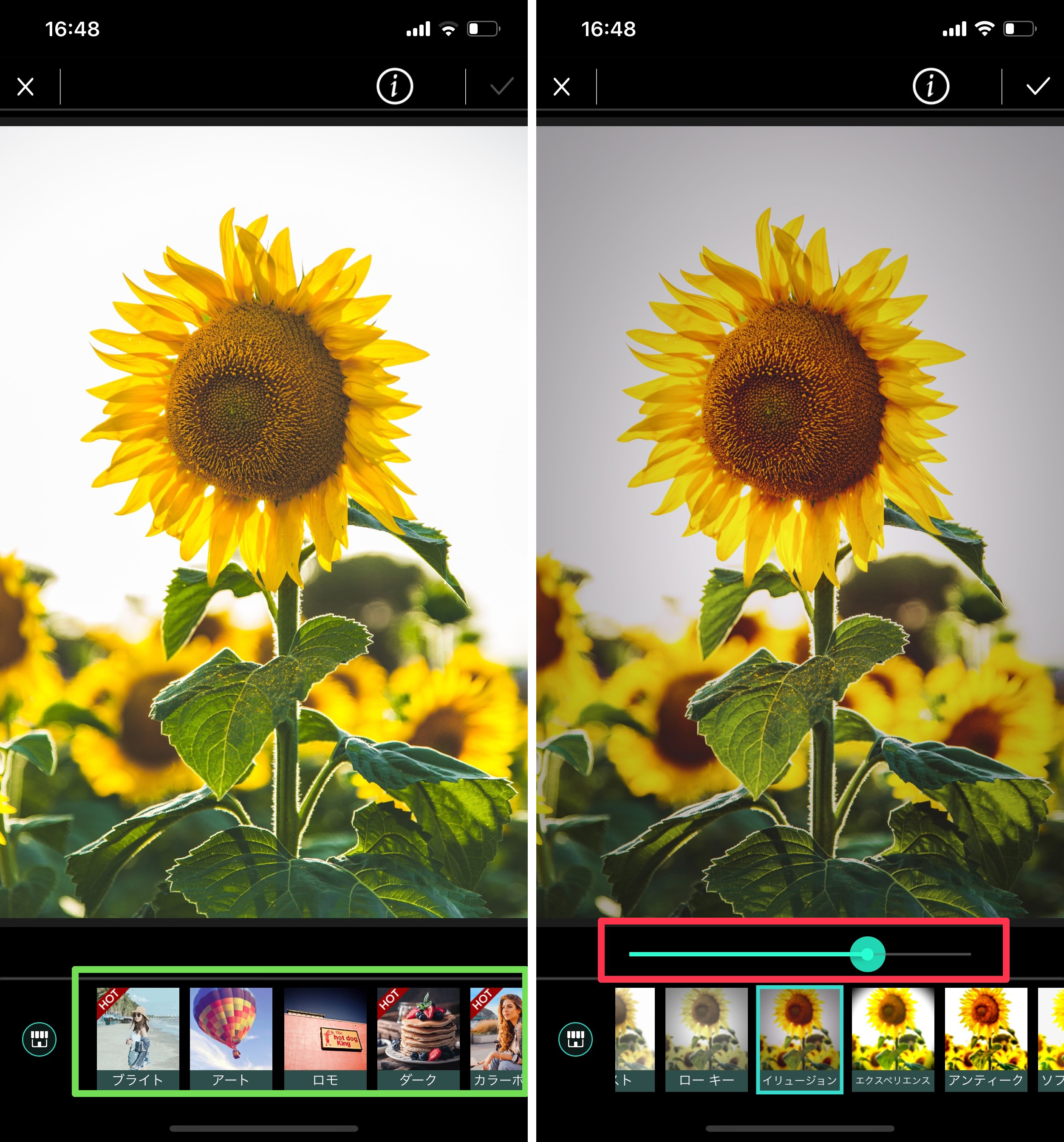Viewport: 1064px width, 1142px height.
Task: Open info icon on left screen
Action: coord(394,87)
